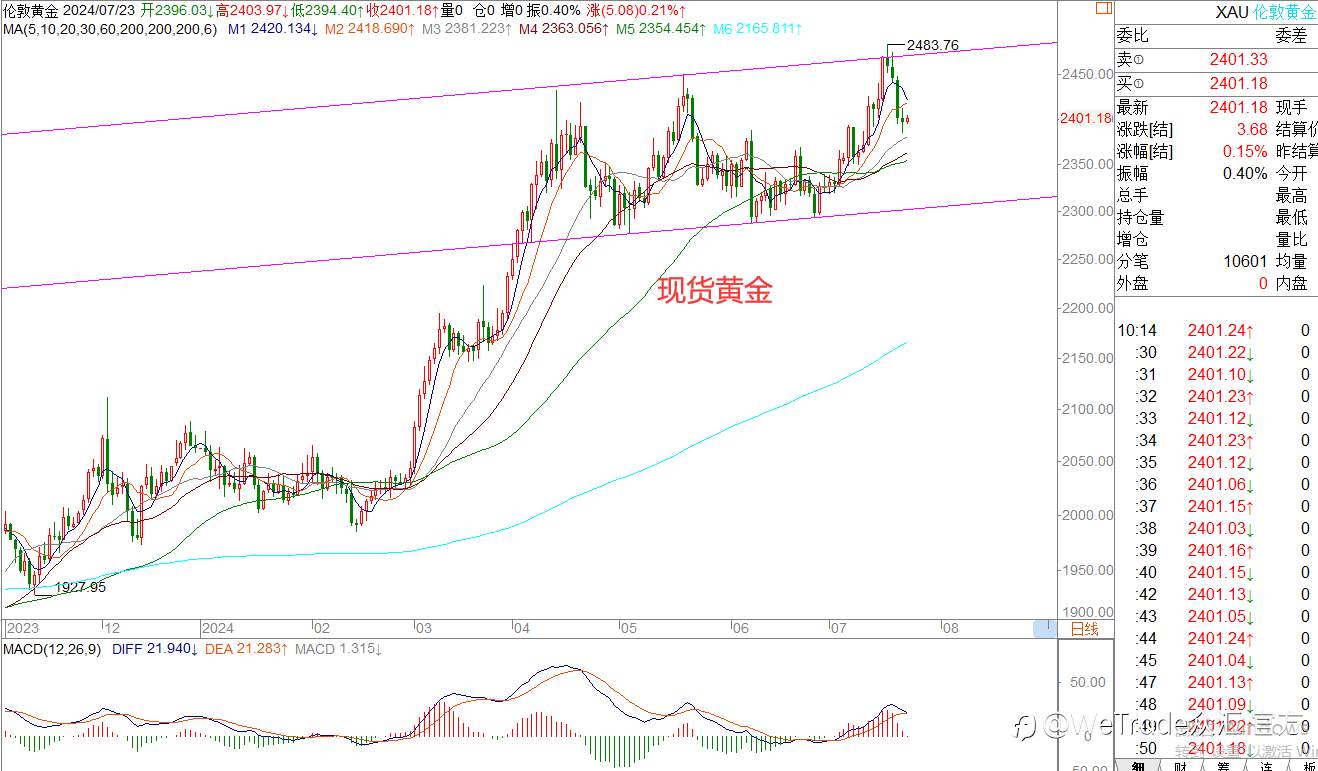This screenshot has height=771, width=1318.
Task: Click the 振幅 value 0.40%
Action: pos(1245,173)
